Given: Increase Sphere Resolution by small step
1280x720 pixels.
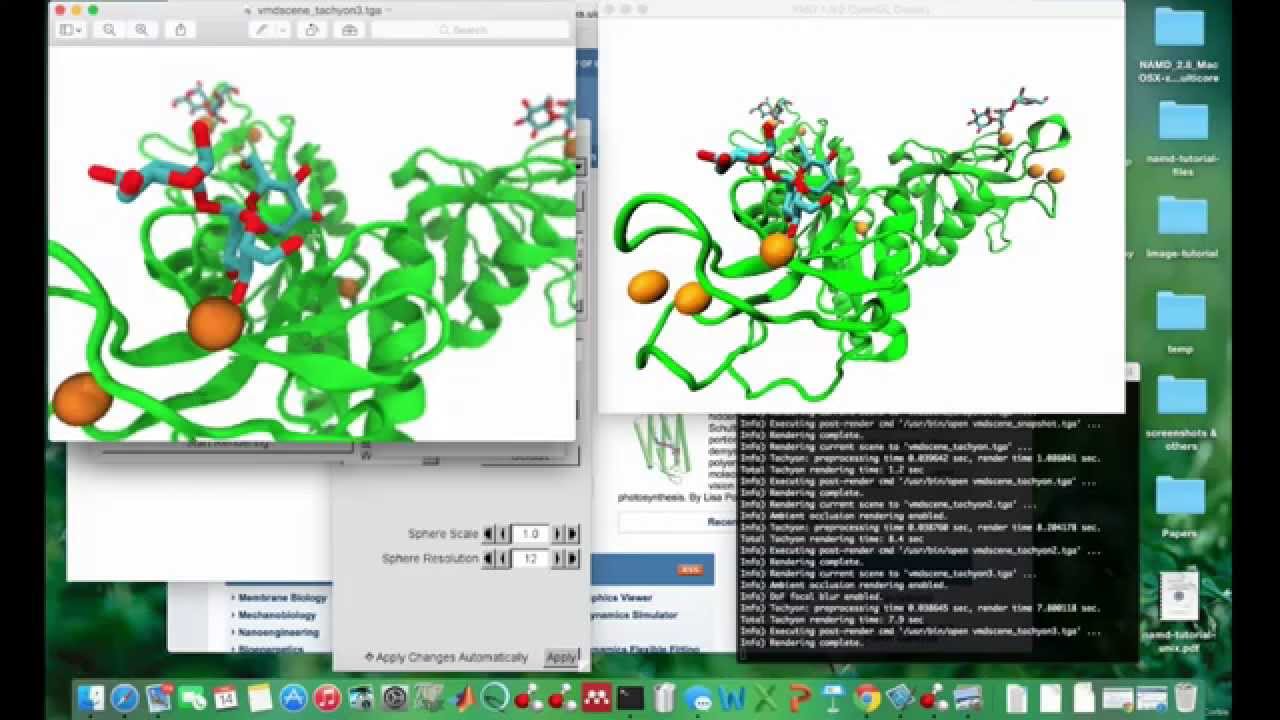Looking at the screenshot, I should pyautogui.click(x=558, y=559).
